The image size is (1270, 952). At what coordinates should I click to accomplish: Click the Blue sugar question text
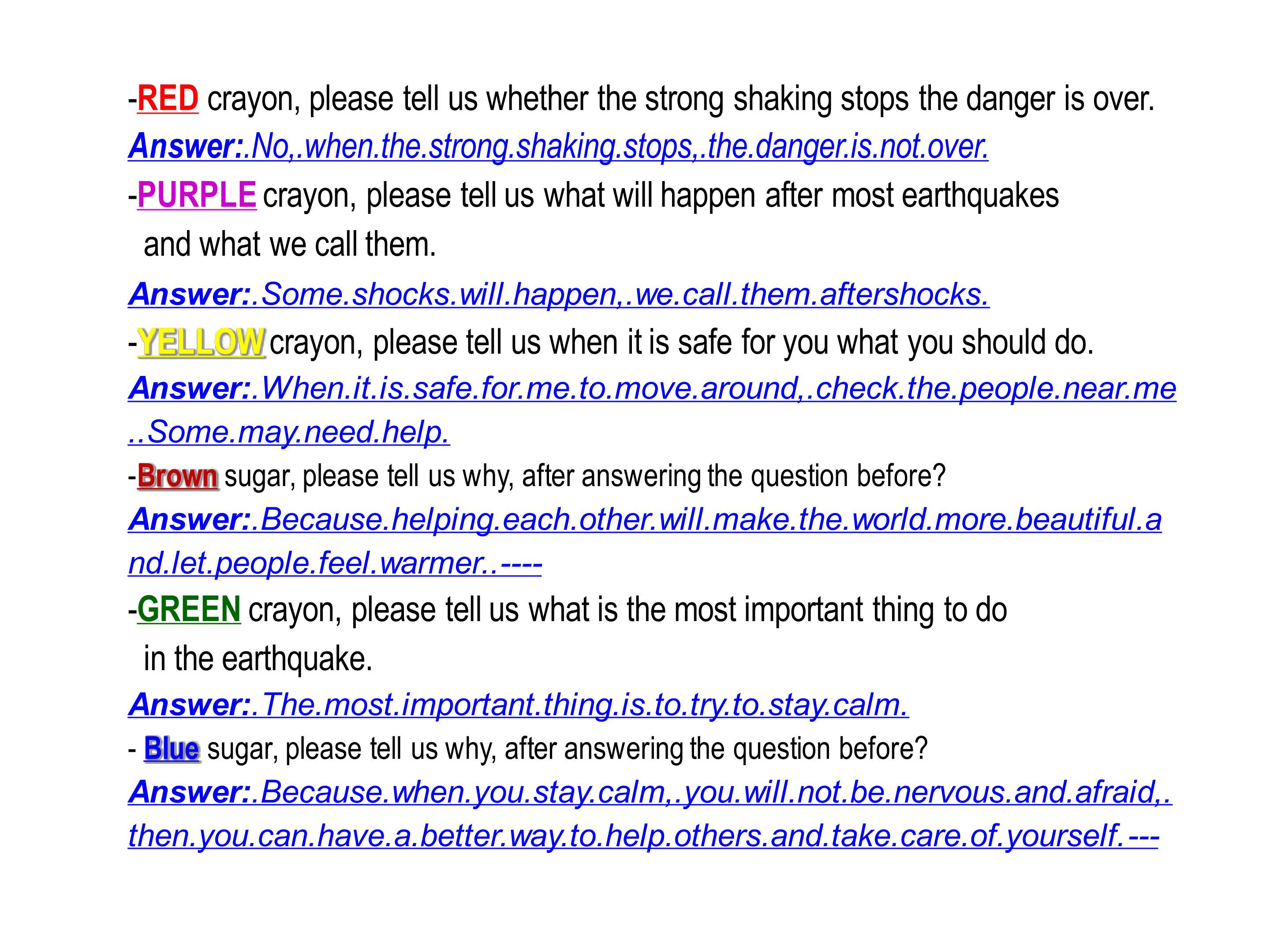click(567, 749)
